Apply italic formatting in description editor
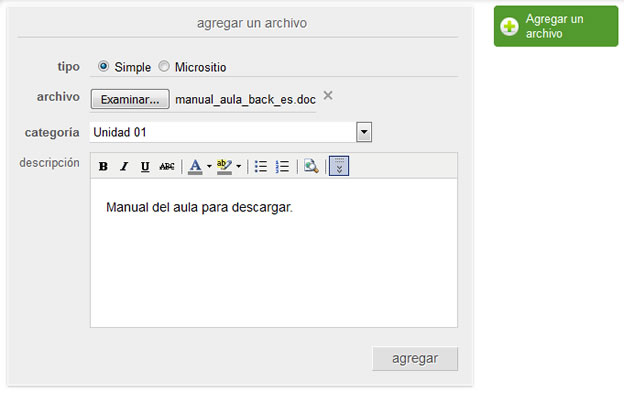 pyautogui.click(x=124, y=166)
